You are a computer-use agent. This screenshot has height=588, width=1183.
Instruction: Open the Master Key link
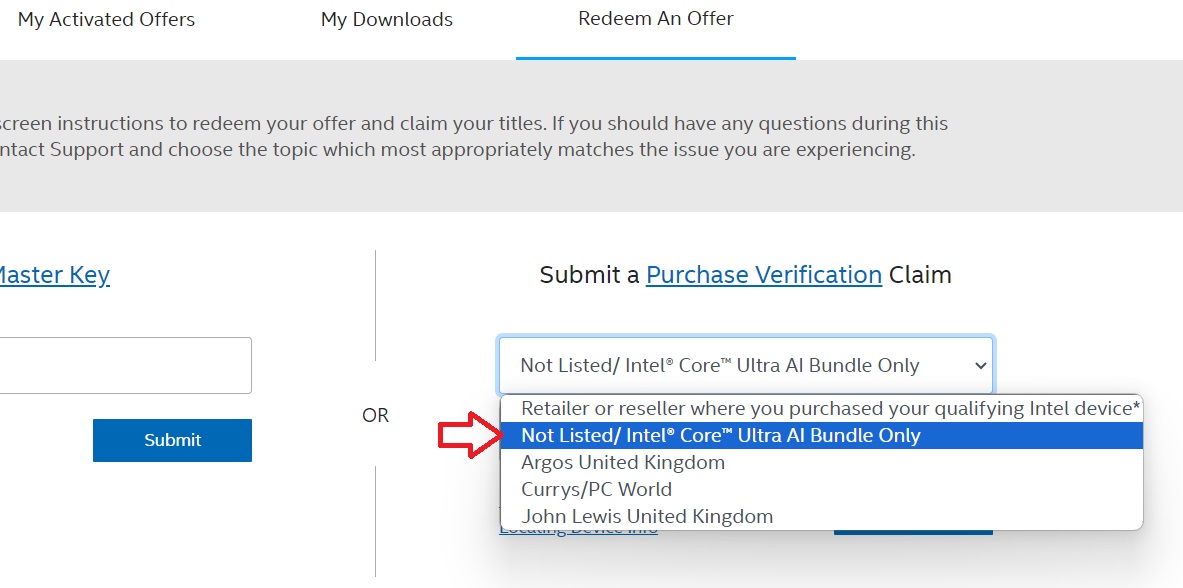click(54, 274)
